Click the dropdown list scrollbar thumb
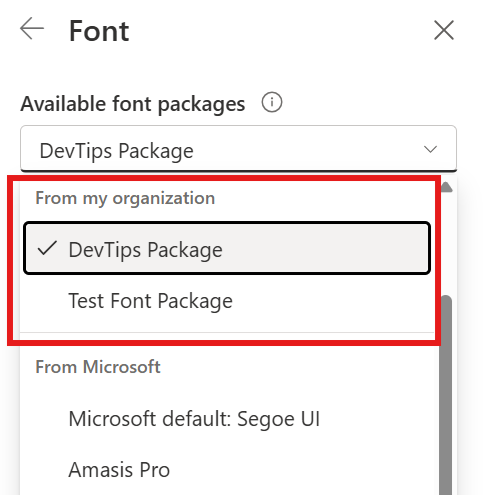The height and width of the screenshot is (495, 483). point(446,395)
